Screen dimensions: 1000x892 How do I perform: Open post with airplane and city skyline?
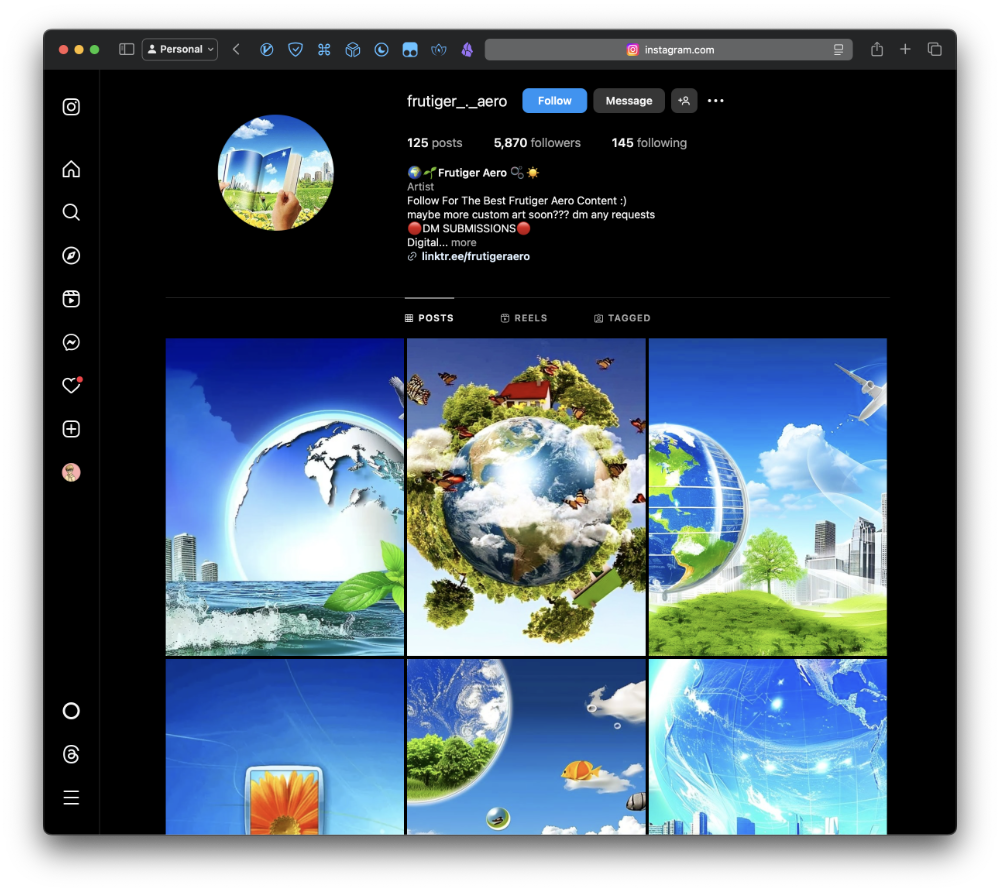coord(768,497)
